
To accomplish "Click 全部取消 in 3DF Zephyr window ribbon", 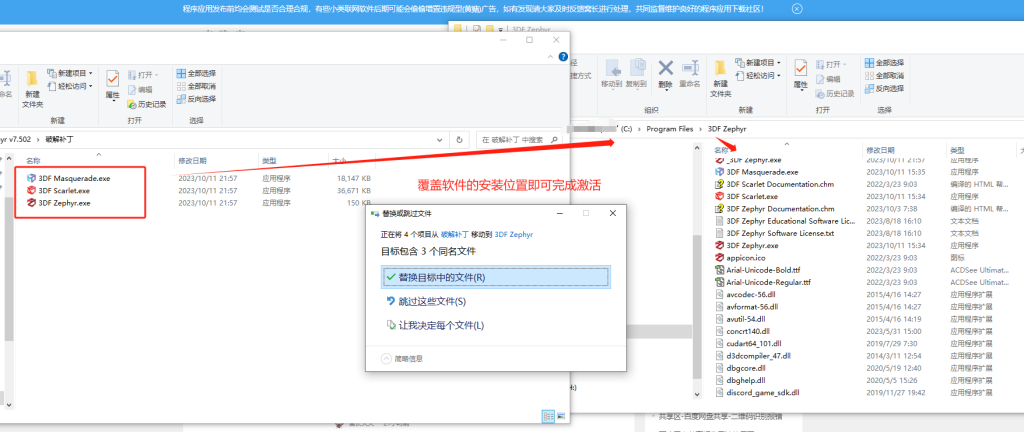I will coord(884,76).
